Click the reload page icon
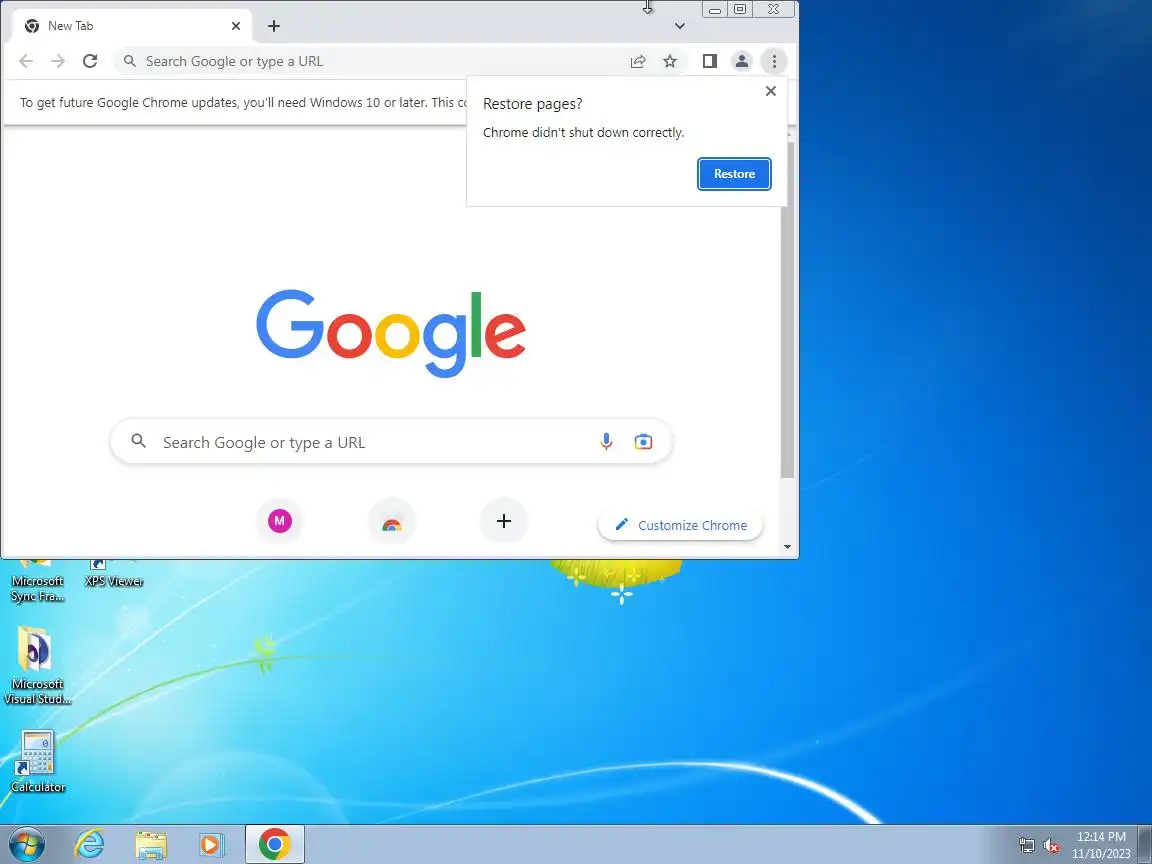 coord(90,61)
